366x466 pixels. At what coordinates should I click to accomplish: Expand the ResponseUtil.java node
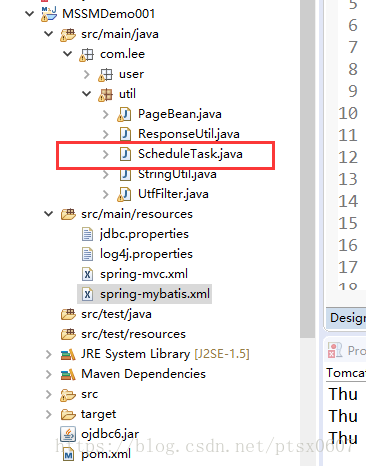pyautogui.click(x=106, y=134)
